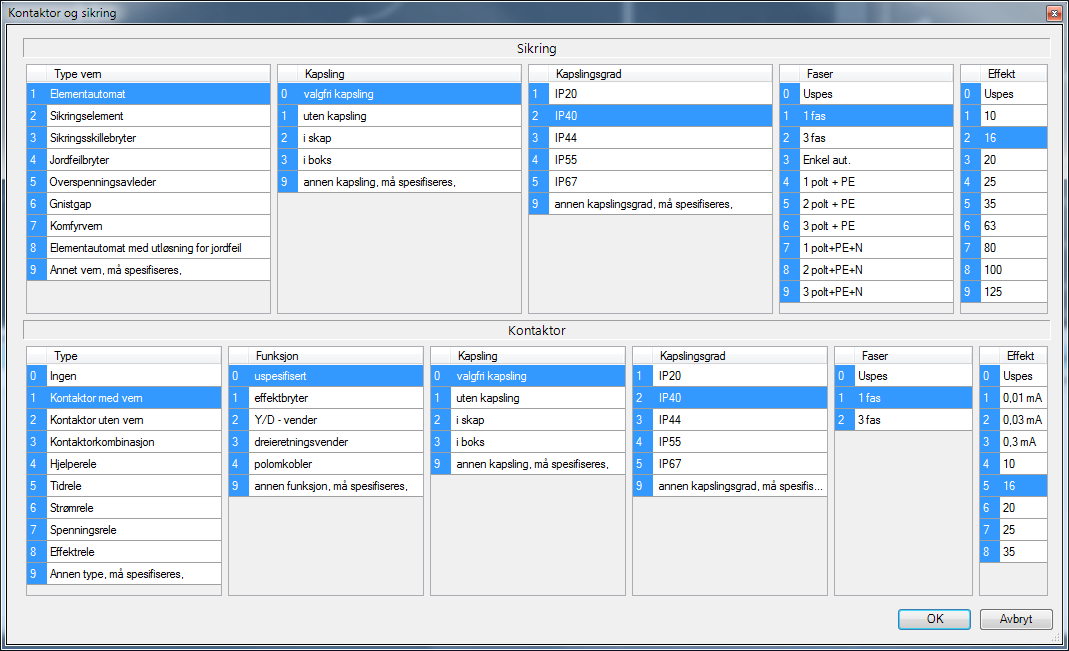
Task: Select Komfyrvern in the Sikring section
Action: (75, 226)
